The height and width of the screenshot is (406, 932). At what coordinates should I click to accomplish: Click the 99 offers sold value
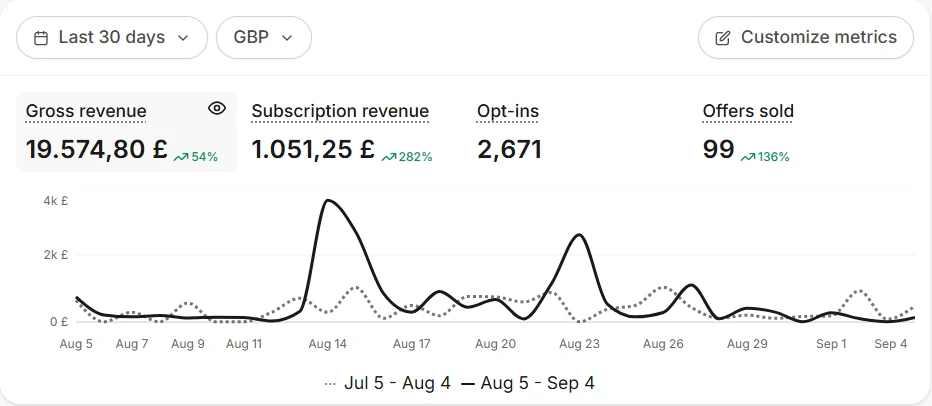pos(719,149)
